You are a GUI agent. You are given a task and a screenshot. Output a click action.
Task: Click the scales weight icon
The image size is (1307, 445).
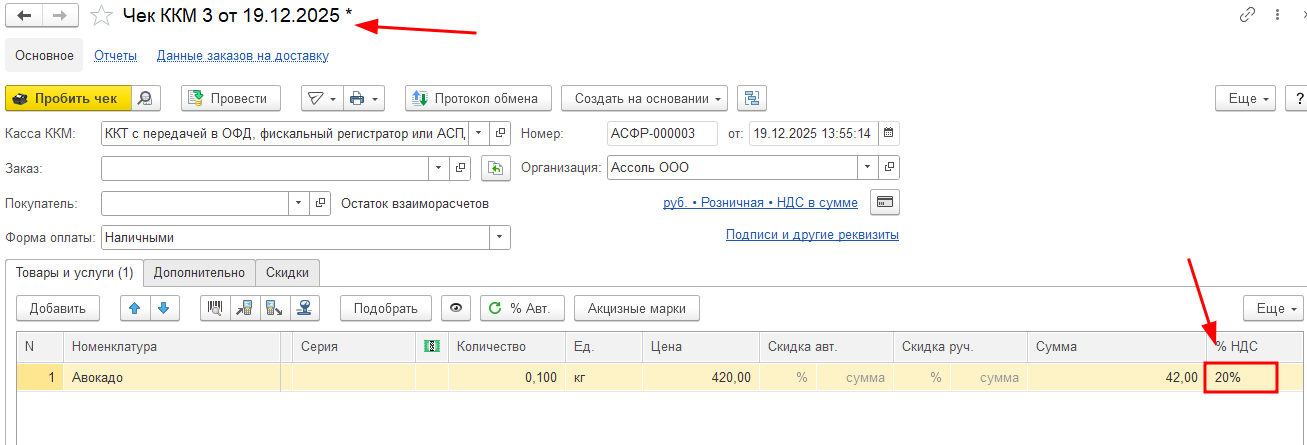point(304,308)
